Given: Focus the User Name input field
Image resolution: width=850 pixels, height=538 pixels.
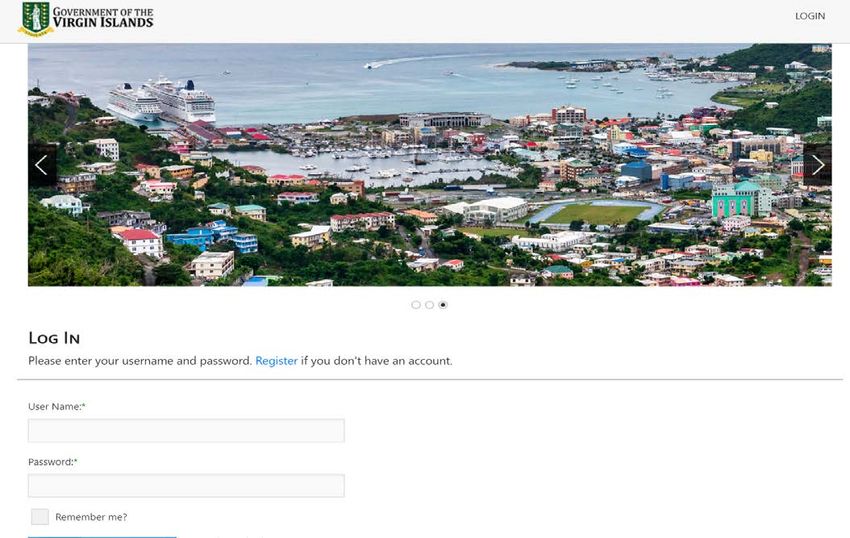Looking at the screenshot, I should pos(186,431).
